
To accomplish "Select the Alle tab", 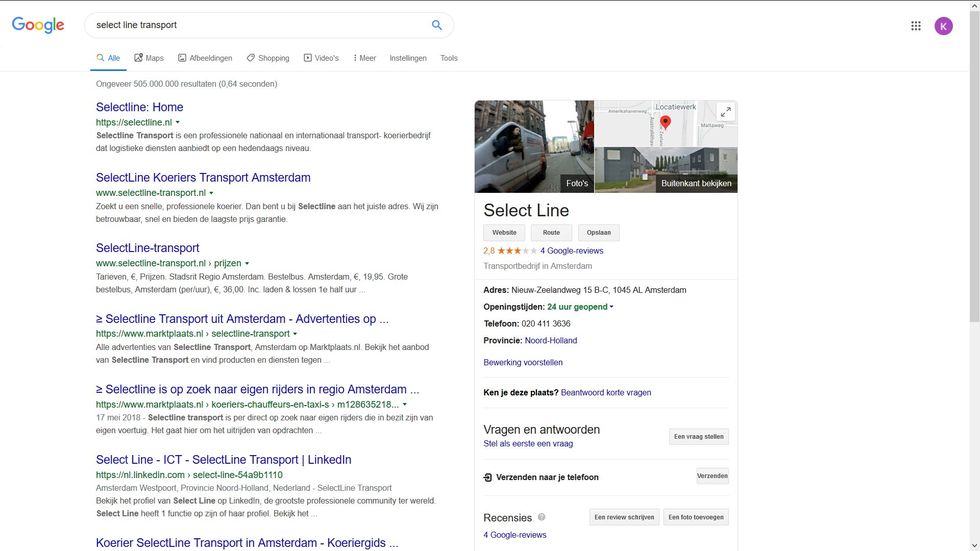I will pos(108,58).
